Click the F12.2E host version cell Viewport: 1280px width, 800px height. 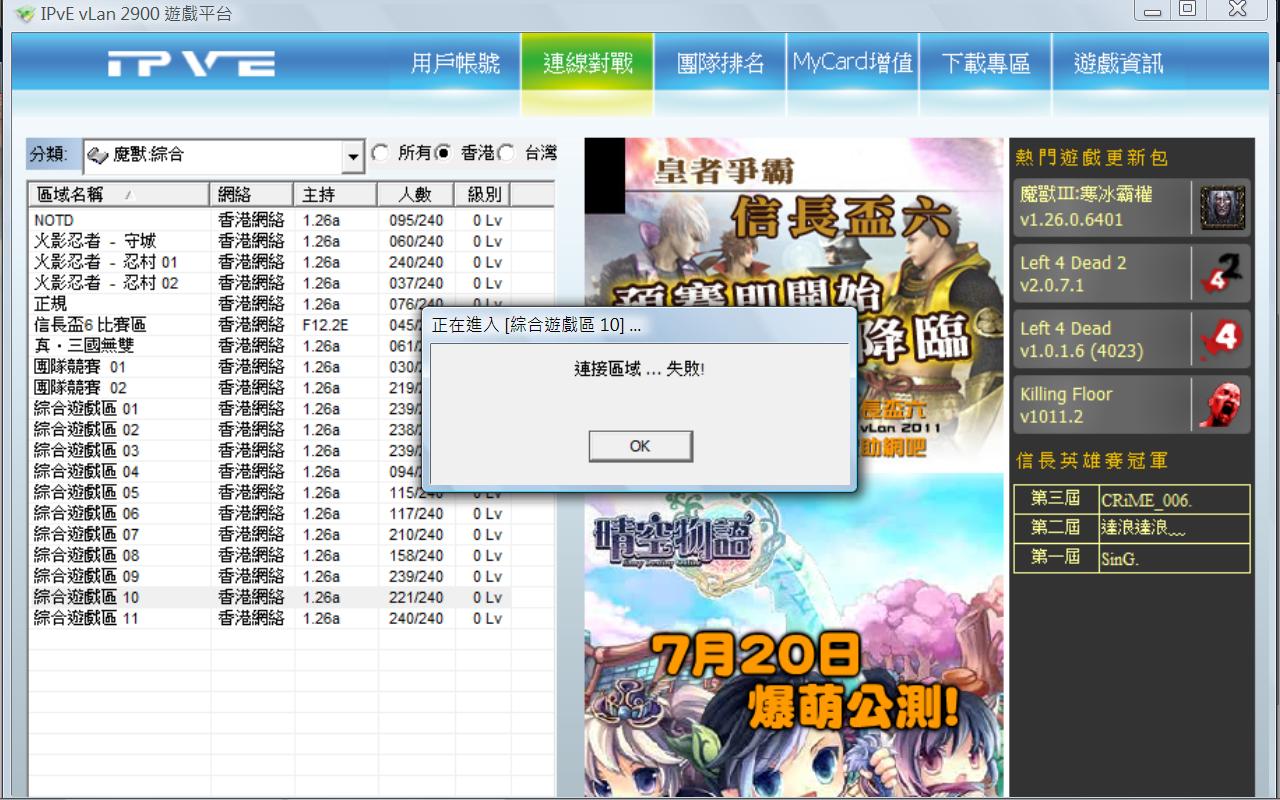[x=325, y=325]
